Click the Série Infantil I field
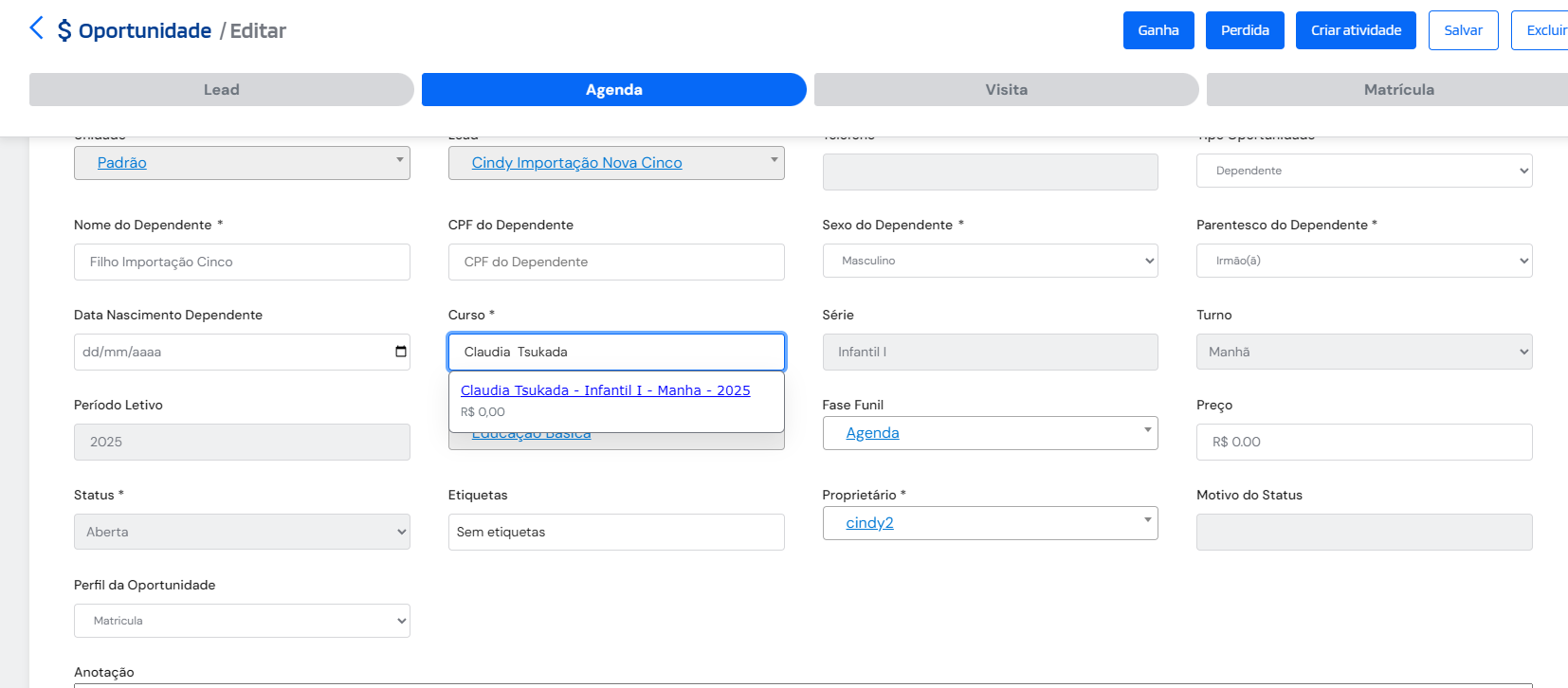This screenshot has width=1568, height=688. point(990,352)
